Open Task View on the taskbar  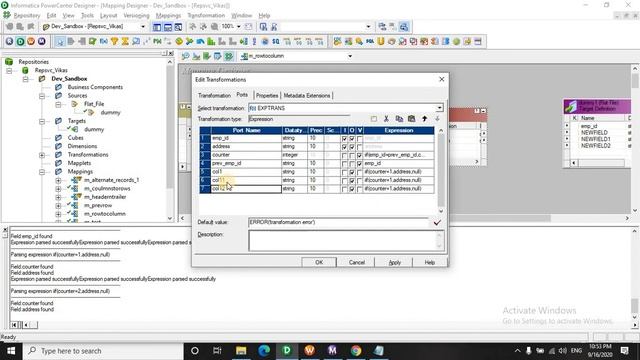coord(217,351)
